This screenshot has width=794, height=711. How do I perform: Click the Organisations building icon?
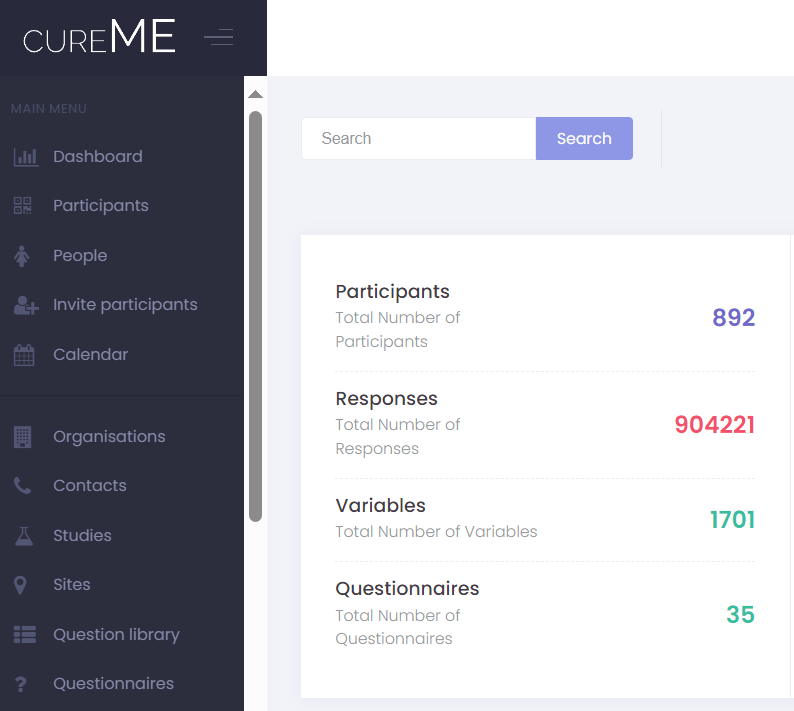coord(23,437)
